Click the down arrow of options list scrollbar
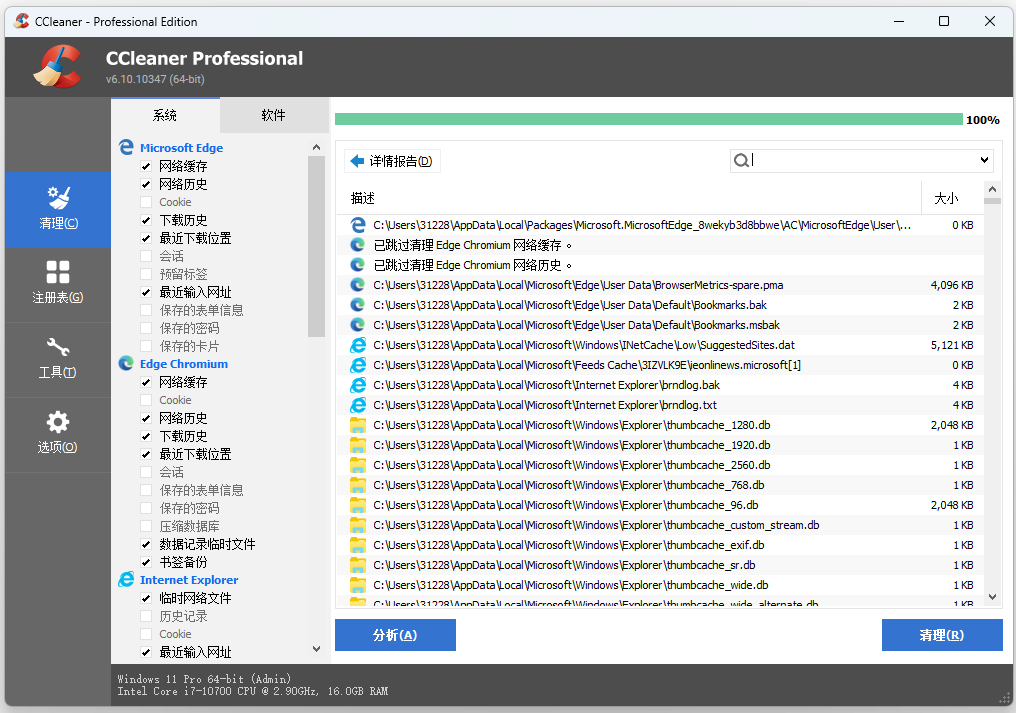This screenshot has width=1016, height=713. [316, 649]
